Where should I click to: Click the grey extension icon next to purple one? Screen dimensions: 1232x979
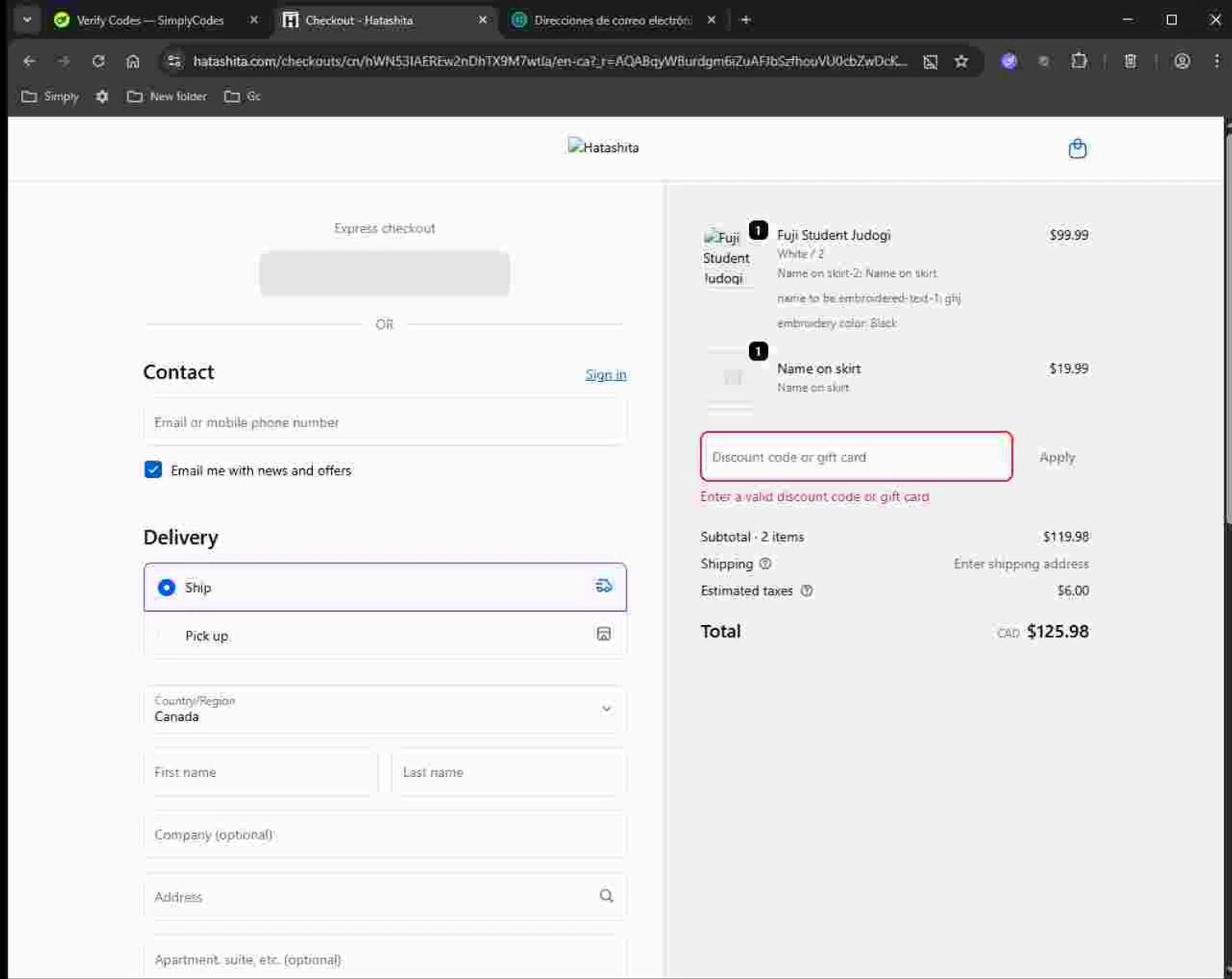coord(1044,62)
